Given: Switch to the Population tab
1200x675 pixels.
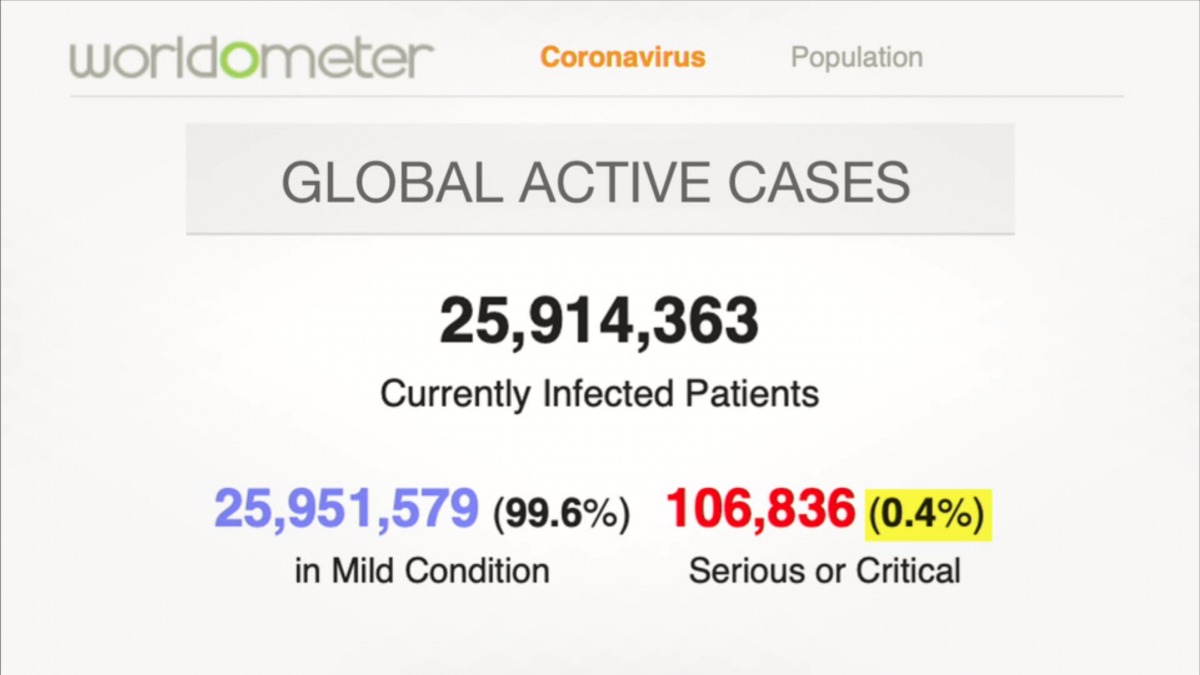Looking at the screenshot, I should [856, 57].
